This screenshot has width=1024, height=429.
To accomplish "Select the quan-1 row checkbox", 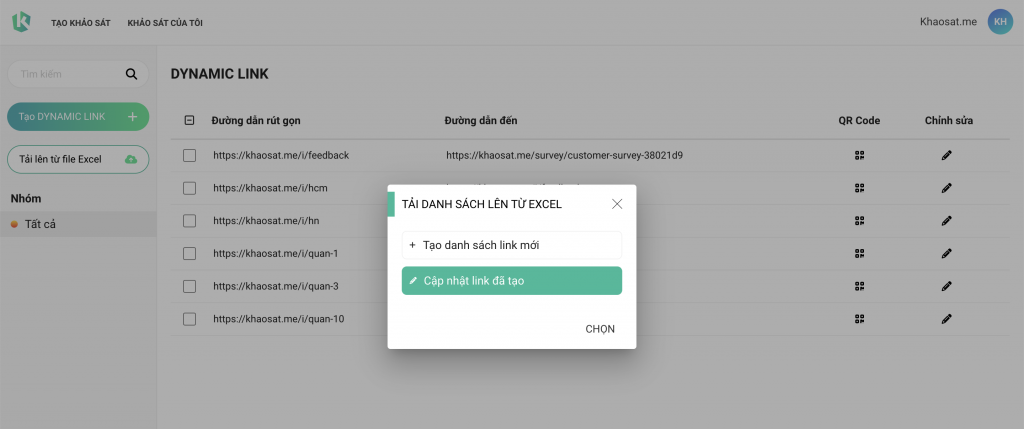I will pyautogui.click(x=189, y=253).
